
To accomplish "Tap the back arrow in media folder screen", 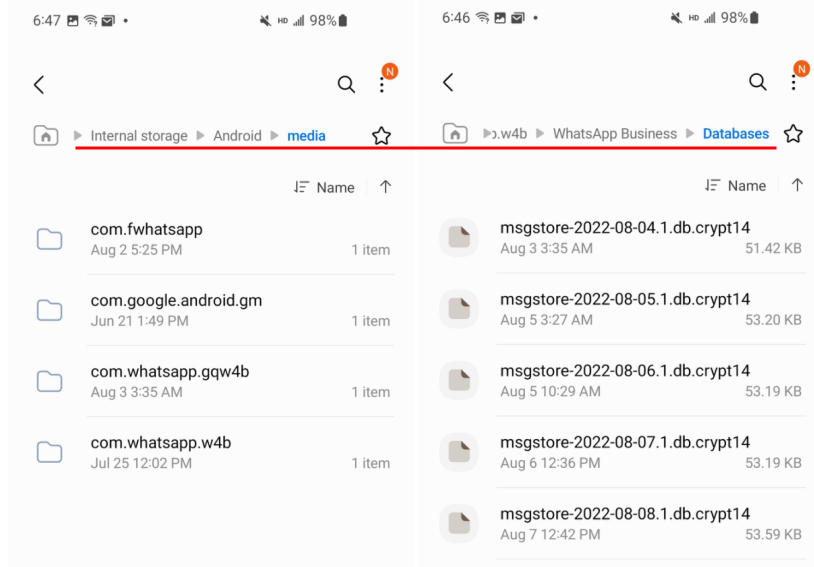I will click(39, 85).
